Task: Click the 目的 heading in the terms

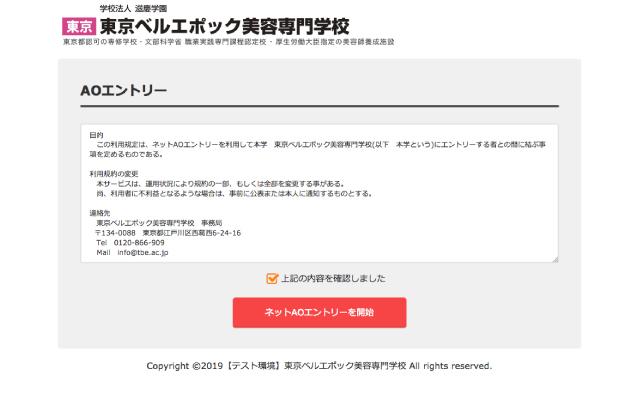Action: pos(96,135)
